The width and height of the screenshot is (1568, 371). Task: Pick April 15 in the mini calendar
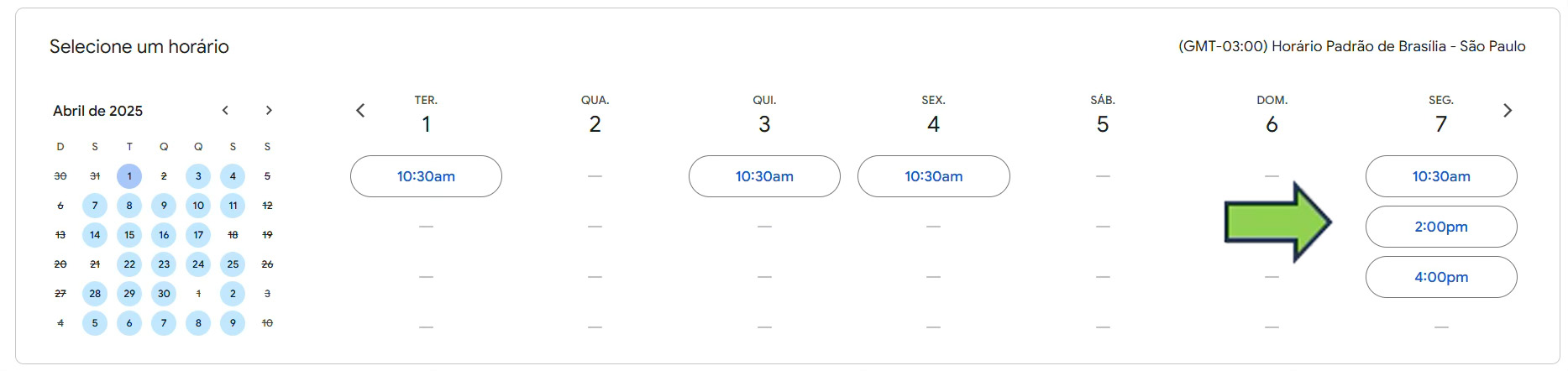click(129, 235)
